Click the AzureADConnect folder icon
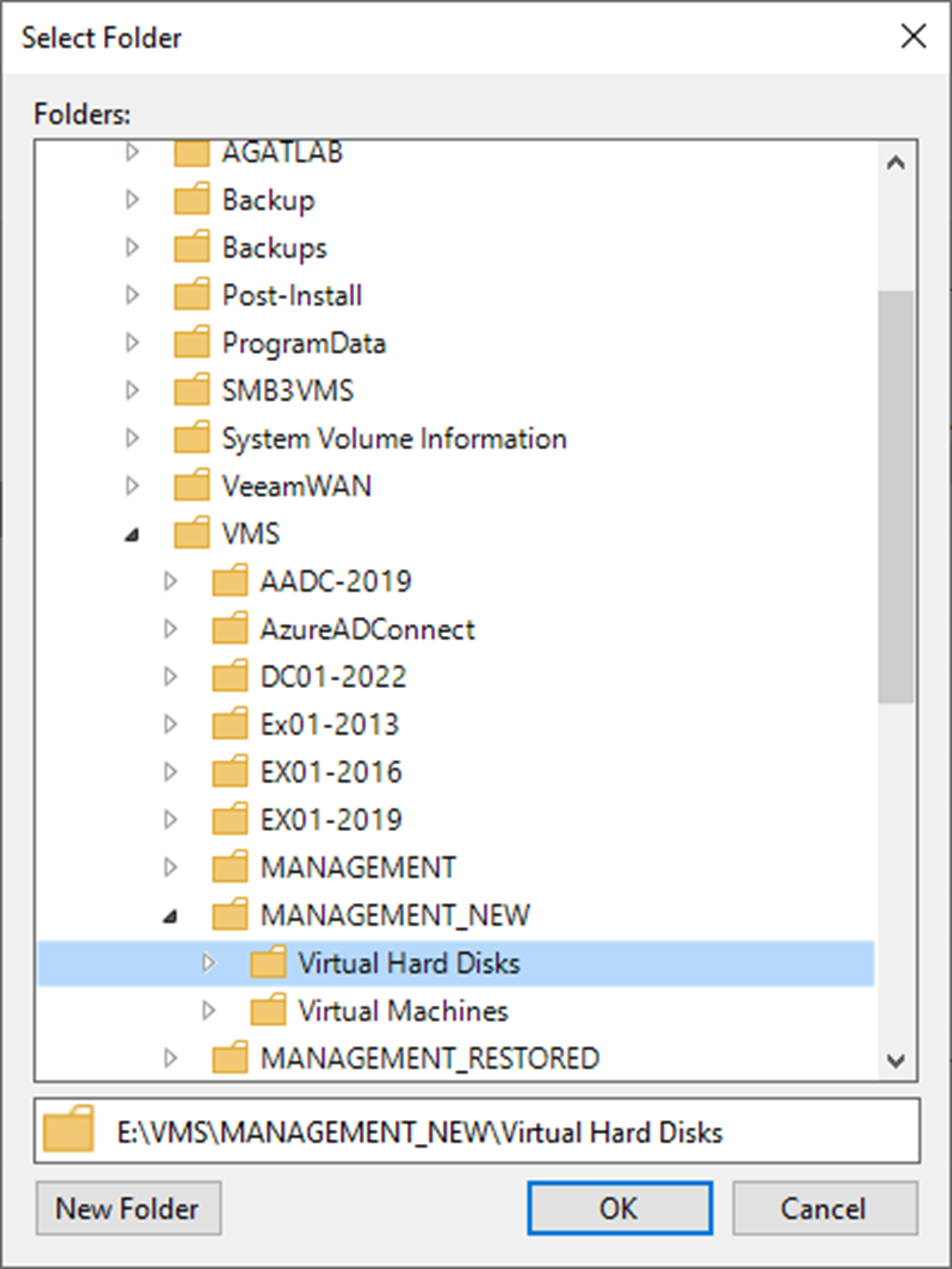 coord(229,629)
